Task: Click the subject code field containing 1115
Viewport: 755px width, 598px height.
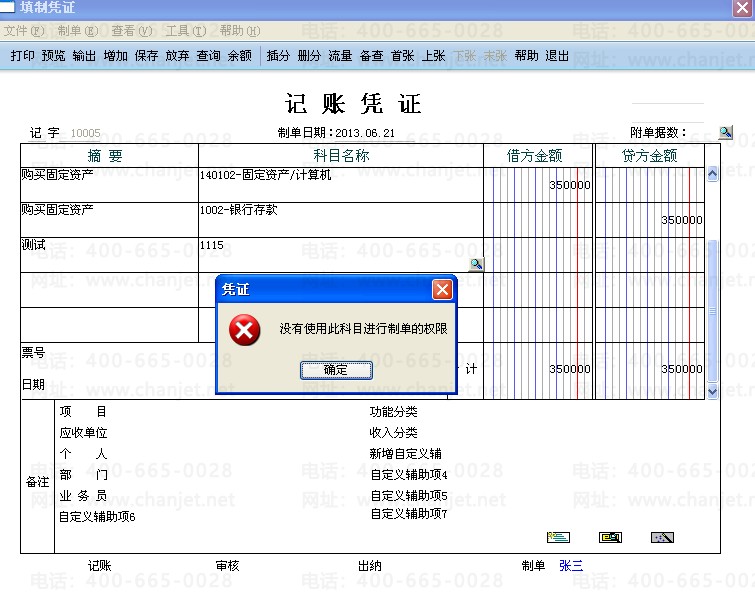Action: pos(340,255)
